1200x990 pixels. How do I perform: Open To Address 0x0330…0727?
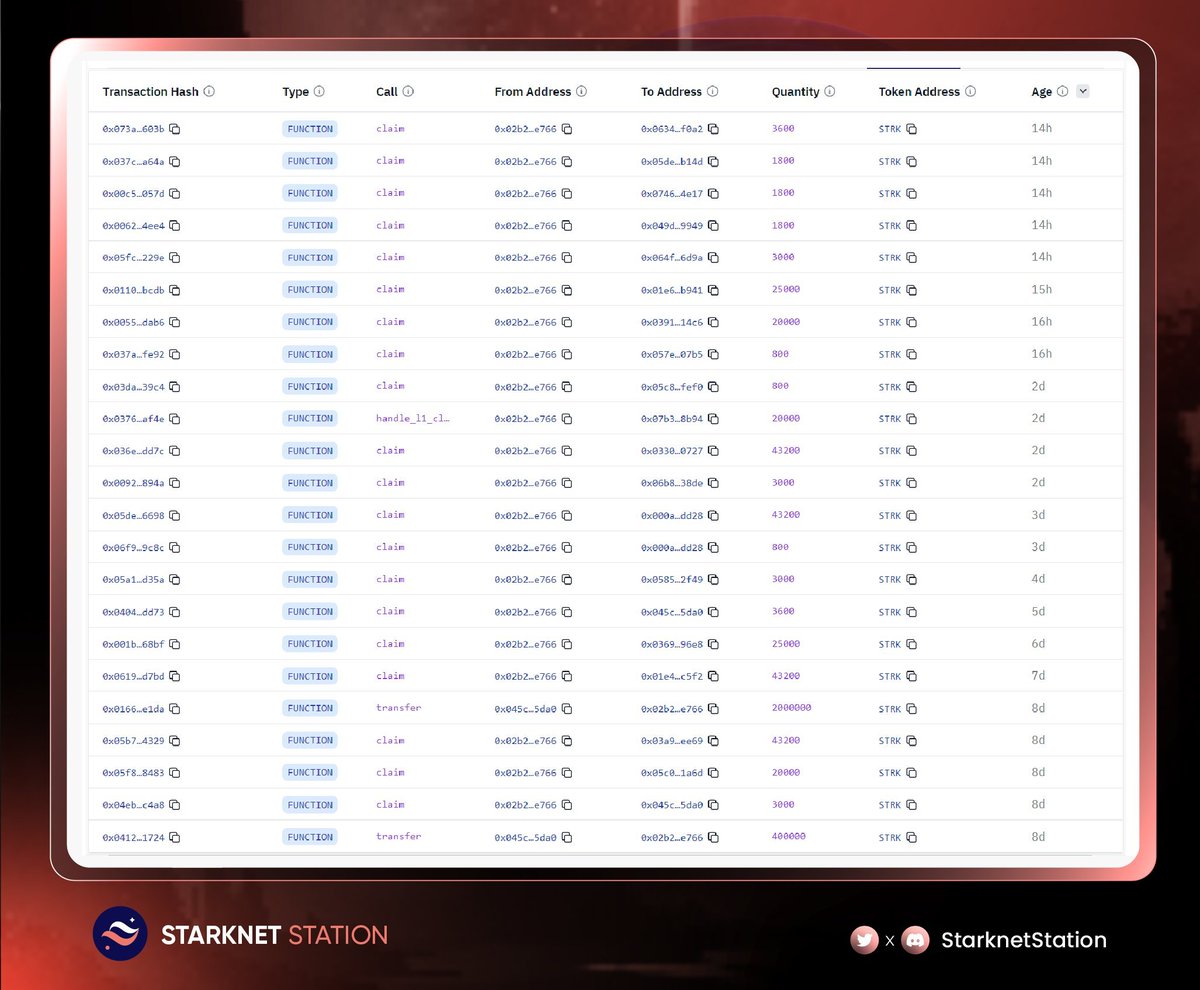672,451
